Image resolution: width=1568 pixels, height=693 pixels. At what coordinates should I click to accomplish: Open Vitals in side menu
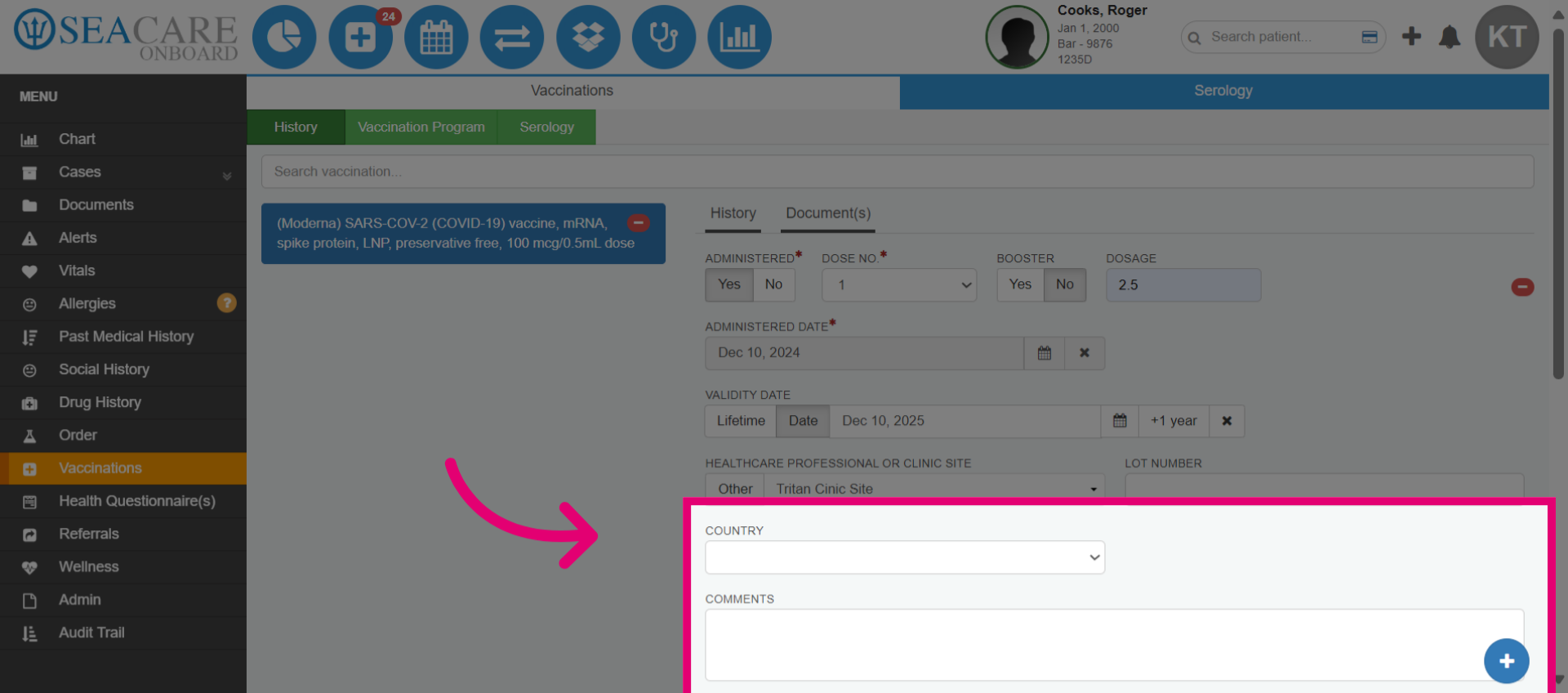(x=123, y=270)
